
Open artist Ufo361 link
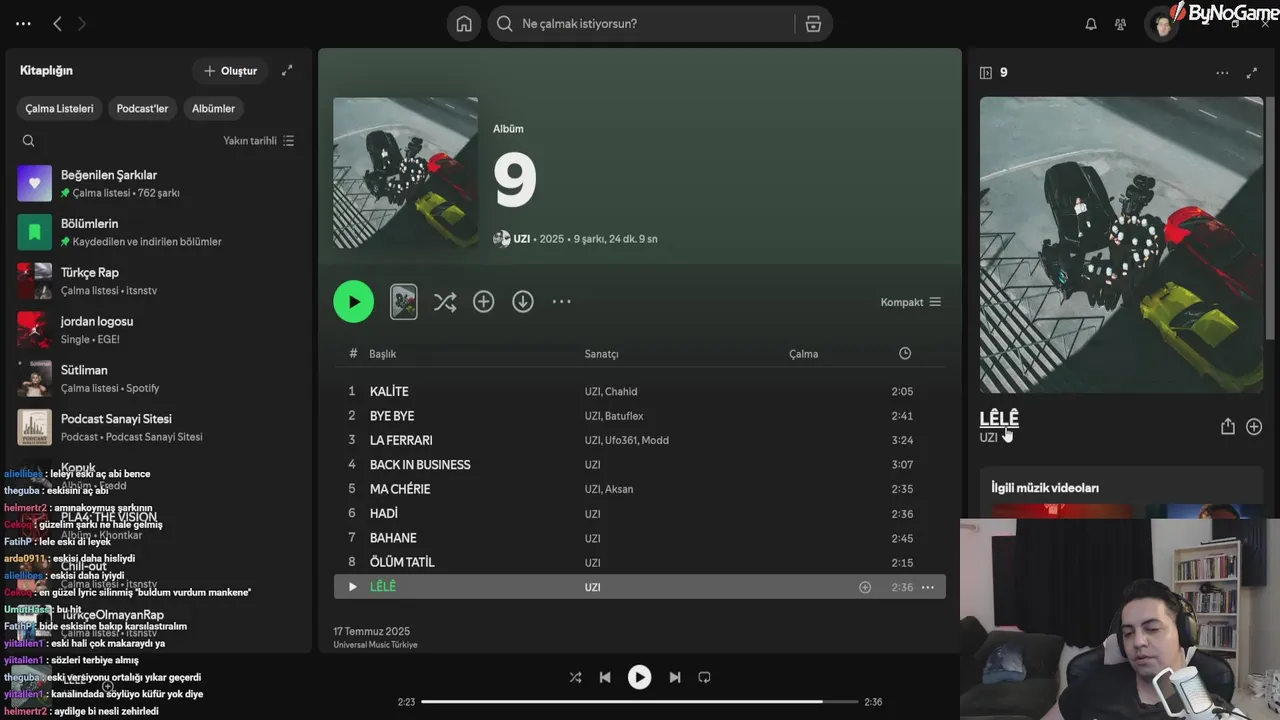(x=621, y=440)
